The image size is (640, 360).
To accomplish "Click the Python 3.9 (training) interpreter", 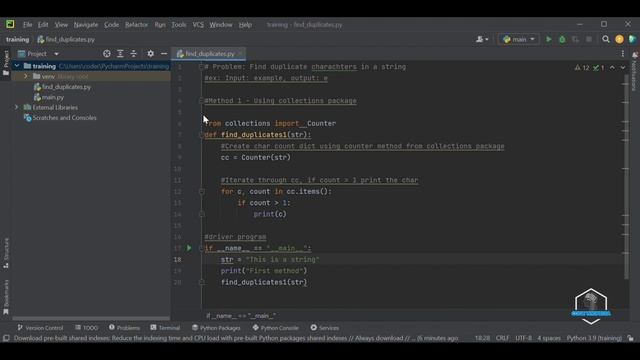I will pos(594,338).
